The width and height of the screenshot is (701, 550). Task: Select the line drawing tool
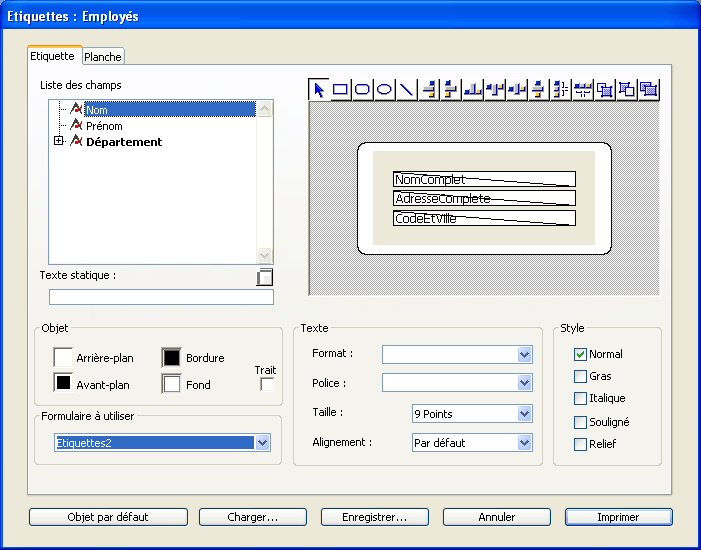tap(406, 89)
